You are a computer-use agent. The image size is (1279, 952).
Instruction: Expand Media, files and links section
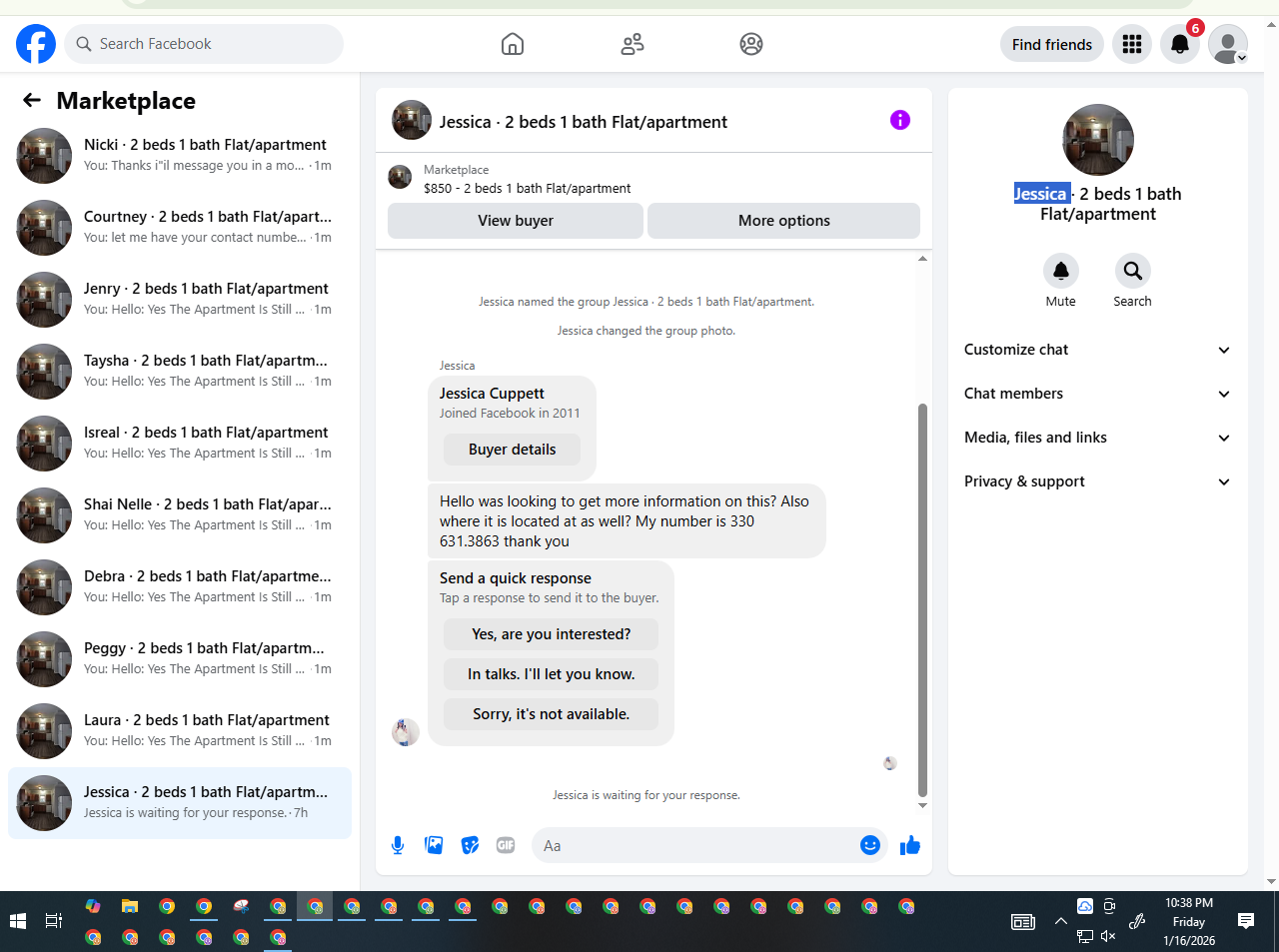pyautogui.click(x=1097, y=438)
